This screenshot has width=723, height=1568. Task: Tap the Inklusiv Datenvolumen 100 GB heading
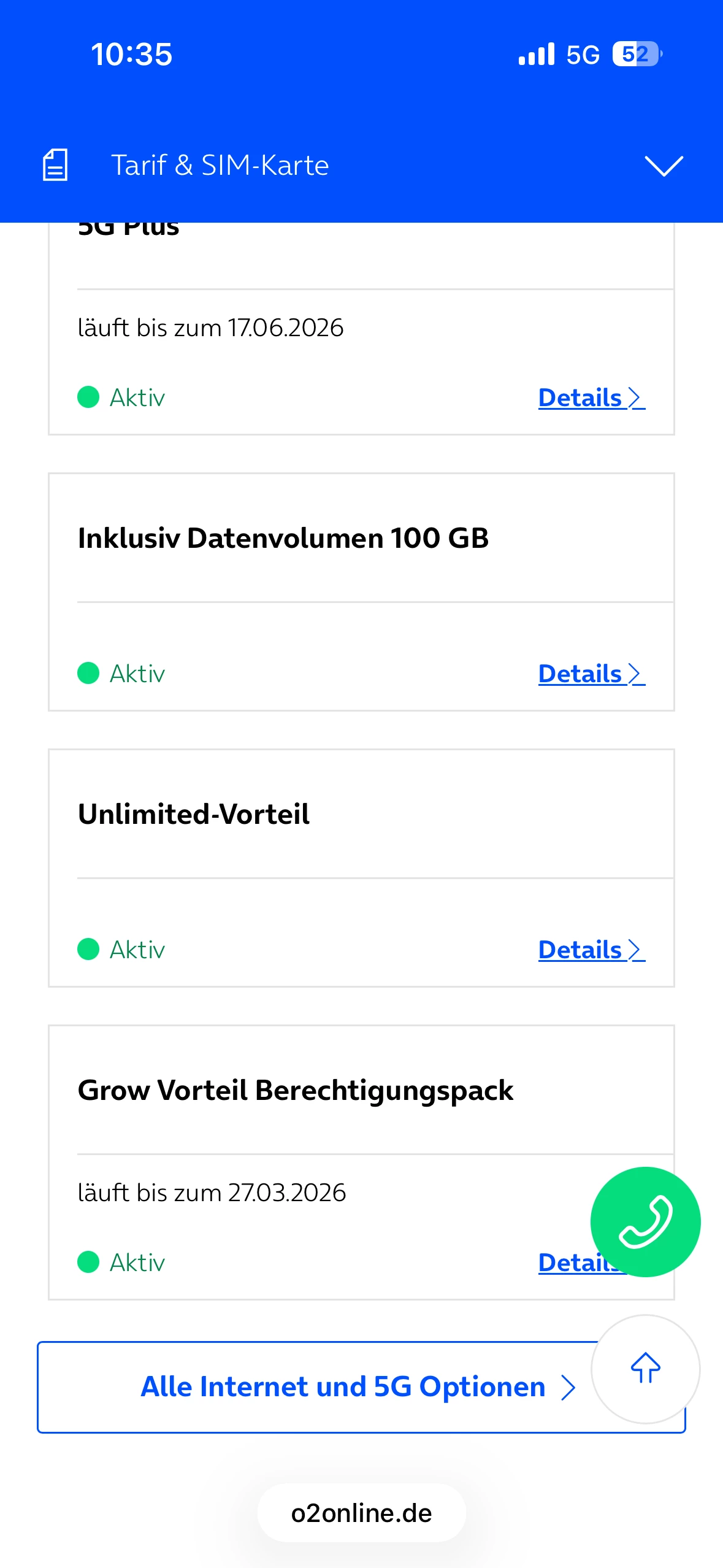[x=283, y=538]
